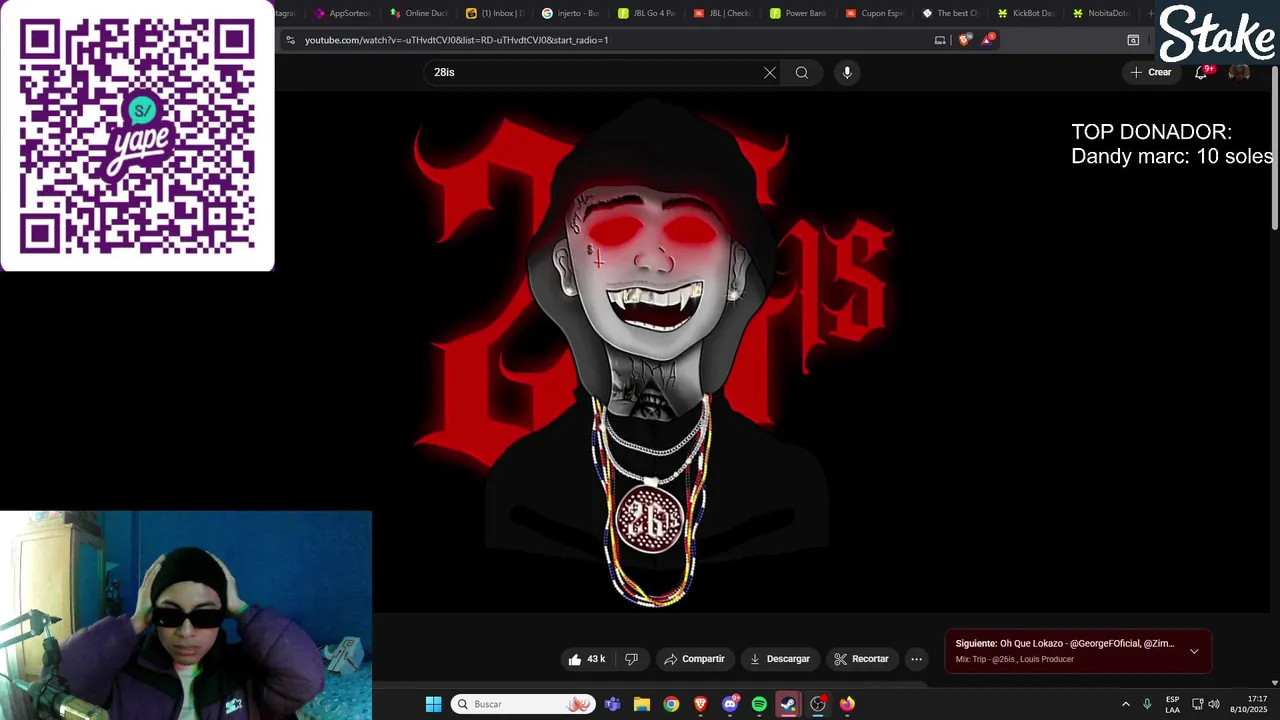Screen dimensions: 1280x720
Task: Open the YouTube account avatar menu
Action: (1239, 72)
